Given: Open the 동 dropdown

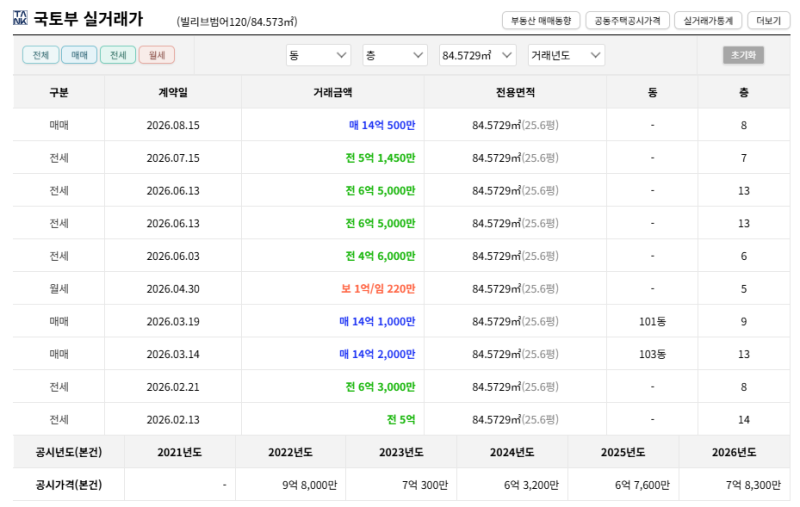Looking at the screenshot, I should pos(318,55).
